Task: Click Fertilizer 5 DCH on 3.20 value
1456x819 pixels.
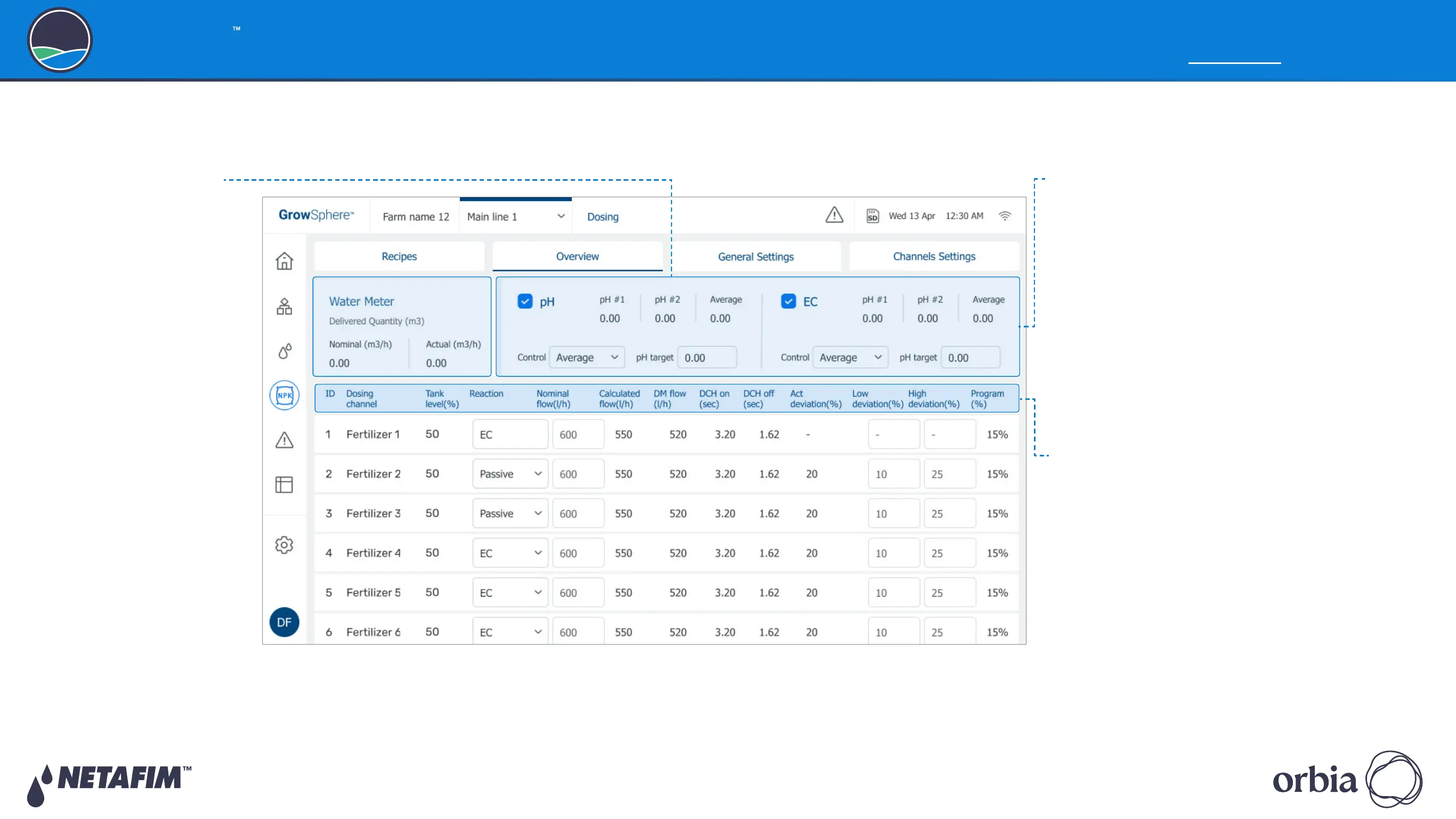Action: pos(725,593)
